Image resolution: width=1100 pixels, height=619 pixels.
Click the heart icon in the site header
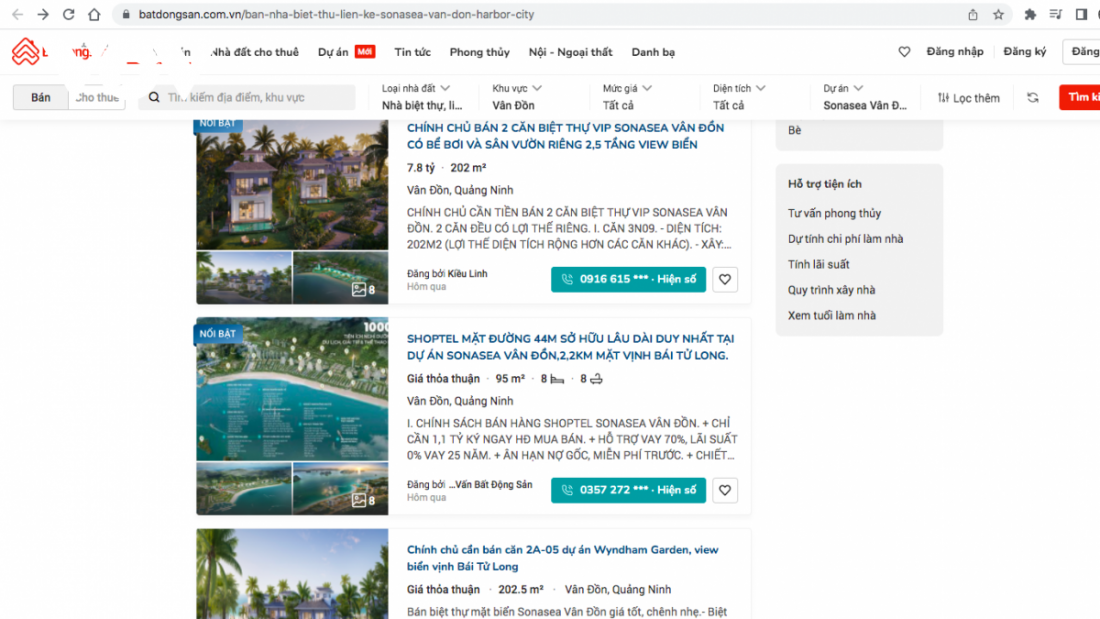pos(904,51)
